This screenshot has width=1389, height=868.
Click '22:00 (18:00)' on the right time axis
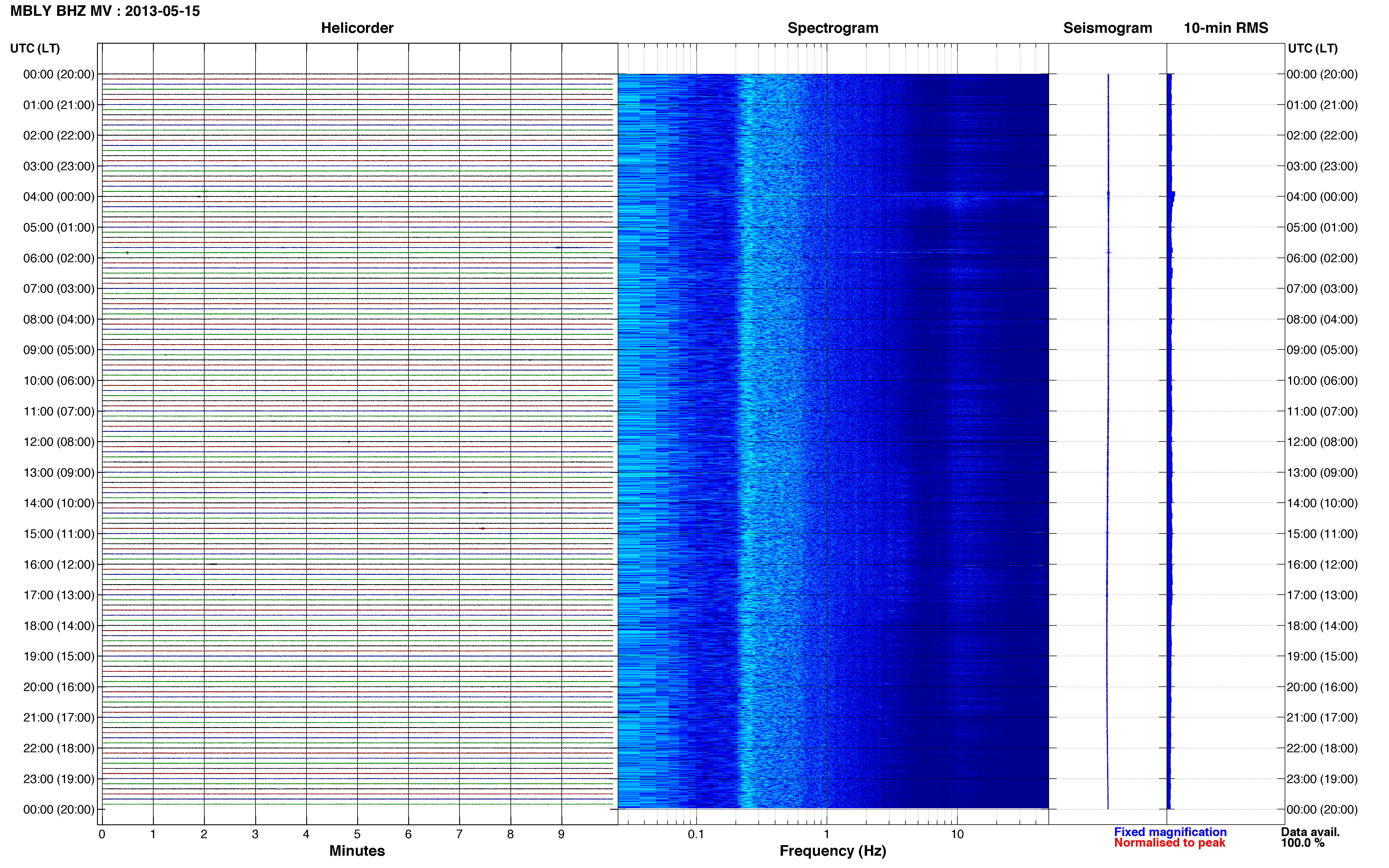1322,748
